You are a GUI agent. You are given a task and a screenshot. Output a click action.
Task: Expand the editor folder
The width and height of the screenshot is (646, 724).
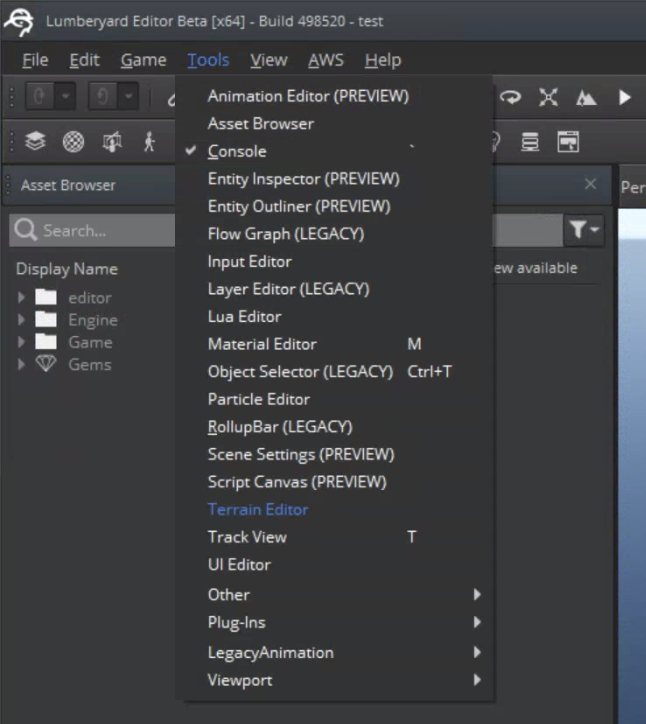[x=21, y=297]
